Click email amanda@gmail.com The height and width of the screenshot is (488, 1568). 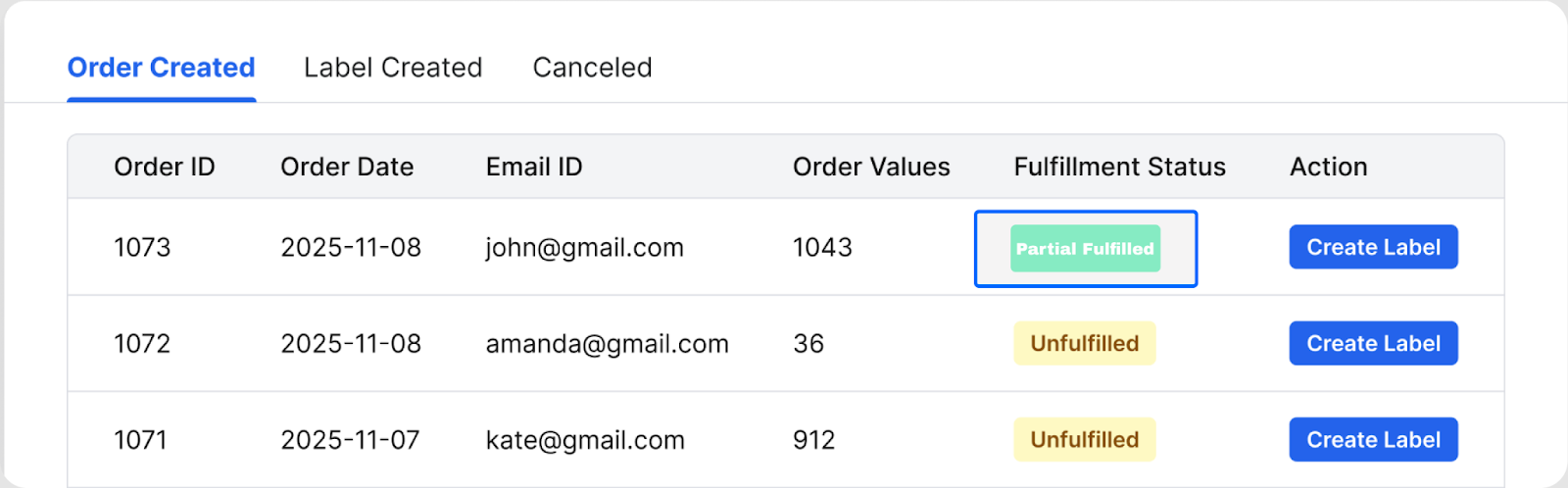[607, 343]
